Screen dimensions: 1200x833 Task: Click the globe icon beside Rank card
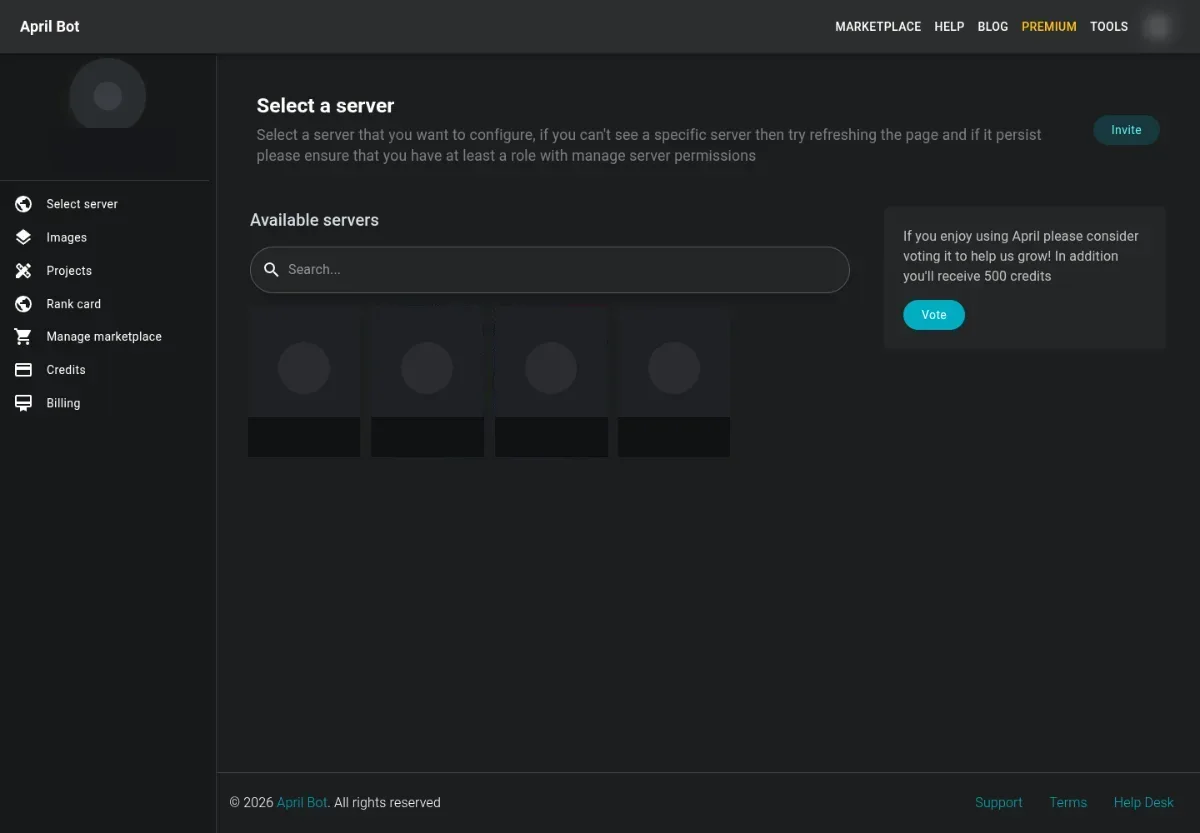tap(24, 304)
